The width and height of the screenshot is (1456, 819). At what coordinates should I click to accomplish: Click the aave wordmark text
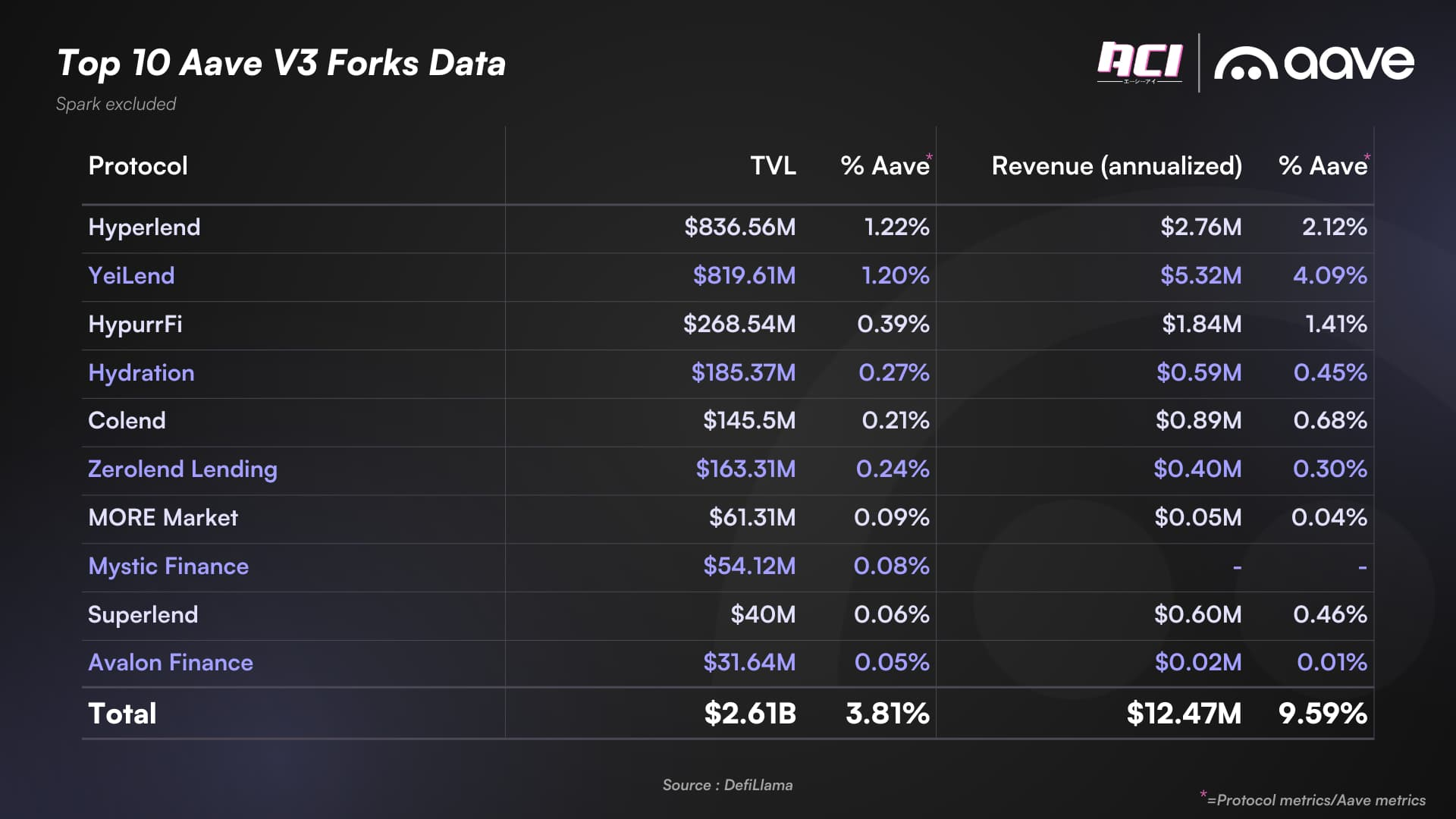point(1348,64)
